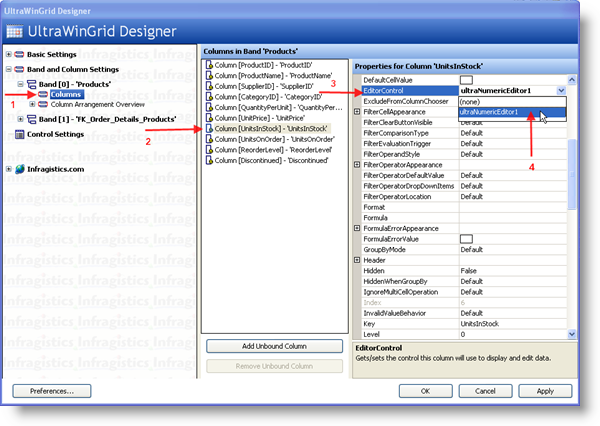
Task: Click the OK button
Action: point(426,391)
